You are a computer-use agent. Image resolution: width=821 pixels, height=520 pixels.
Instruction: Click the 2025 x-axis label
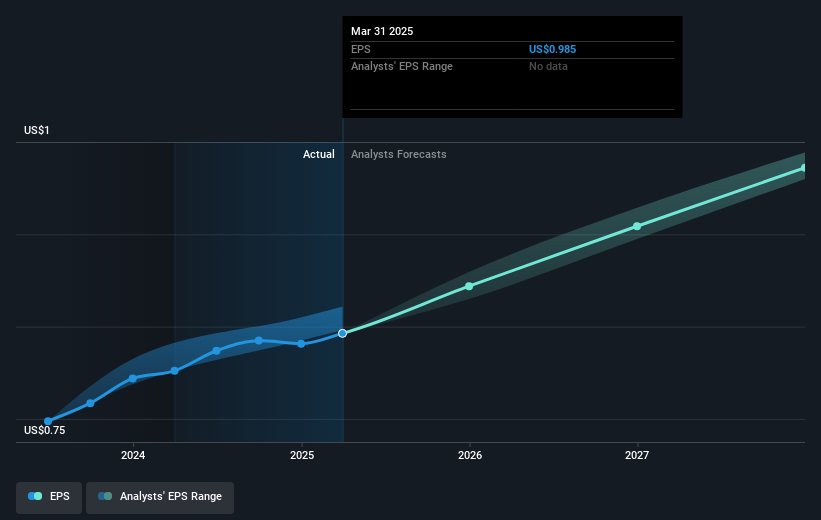[302, 455]
